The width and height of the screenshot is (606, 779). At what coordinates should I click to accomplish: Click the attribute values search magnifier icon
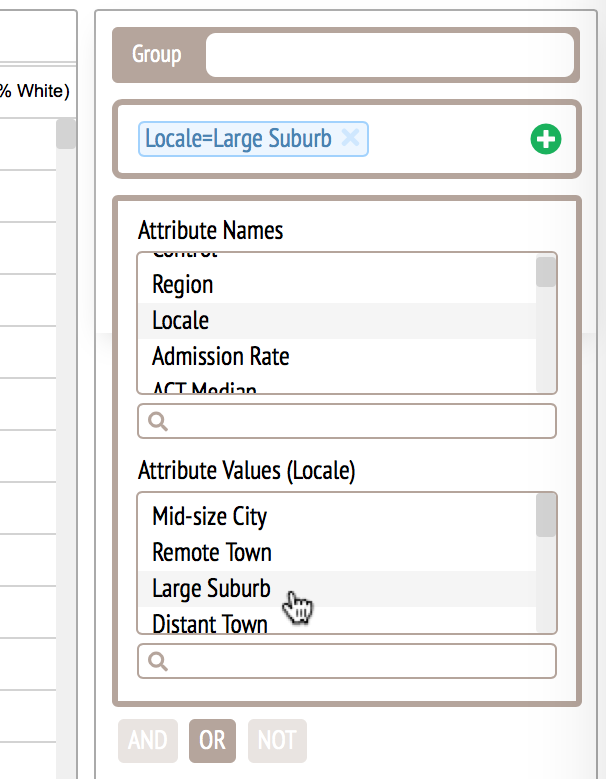157,662
